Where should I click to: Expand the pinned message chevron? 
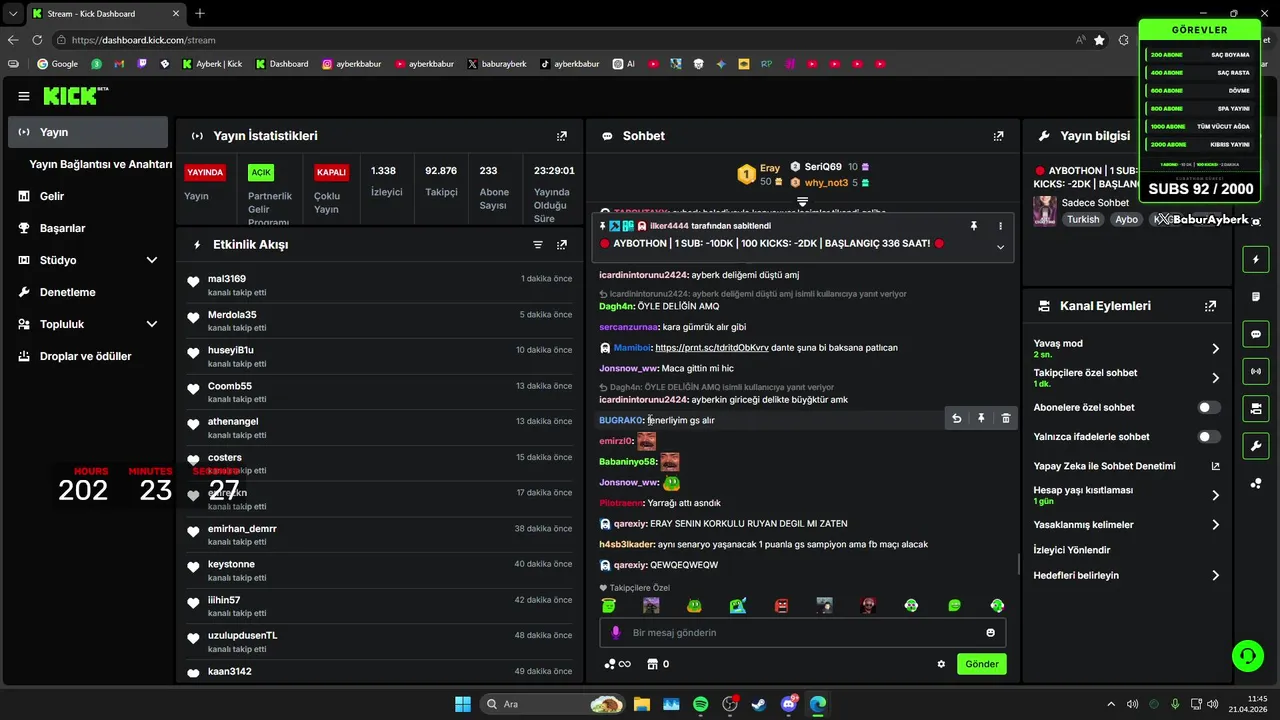tap(1000, 247)
